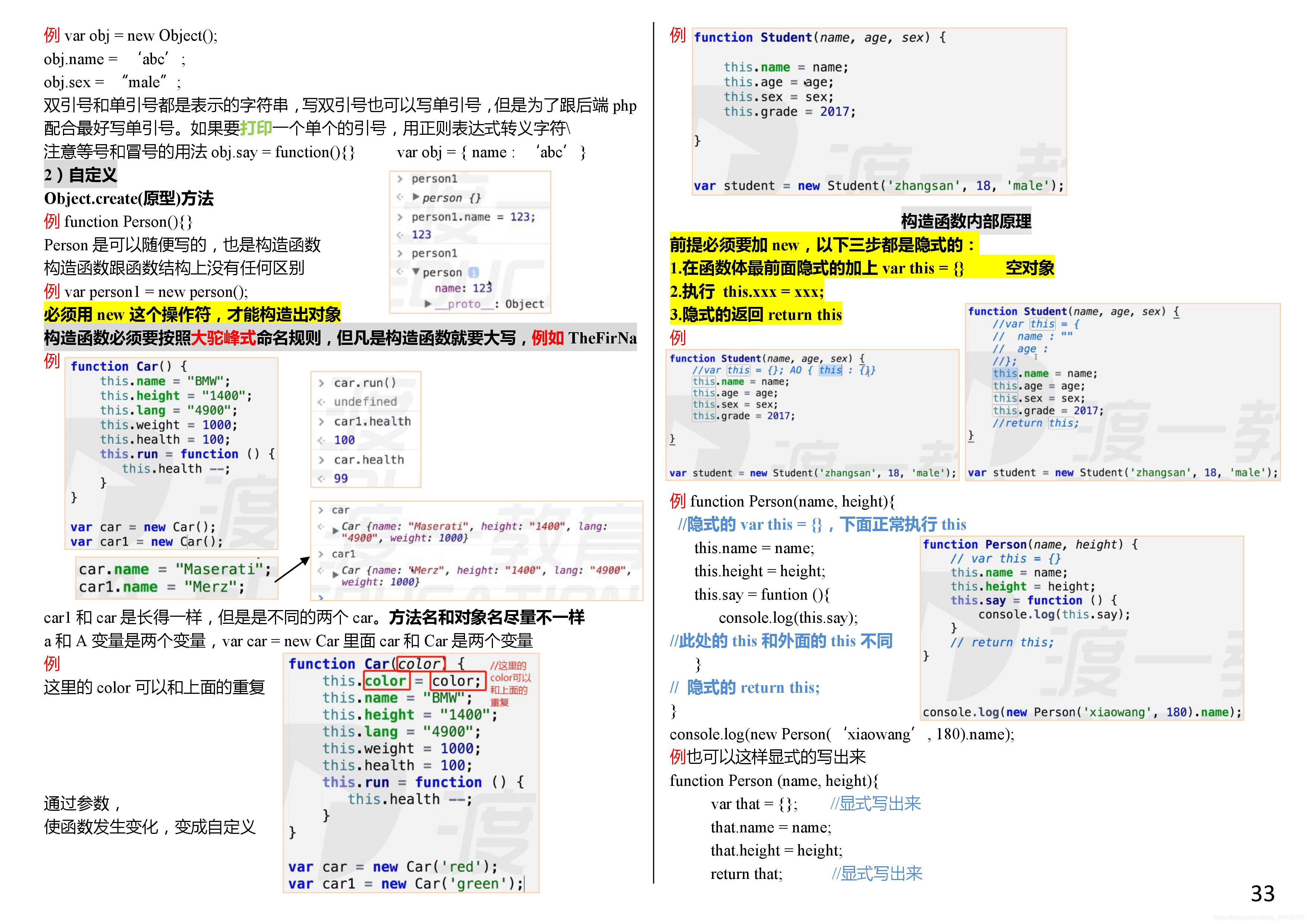Viewport: 1307px width, 924px height.
Task: Click the code line "function Car() {"
Action: point(129,366)
